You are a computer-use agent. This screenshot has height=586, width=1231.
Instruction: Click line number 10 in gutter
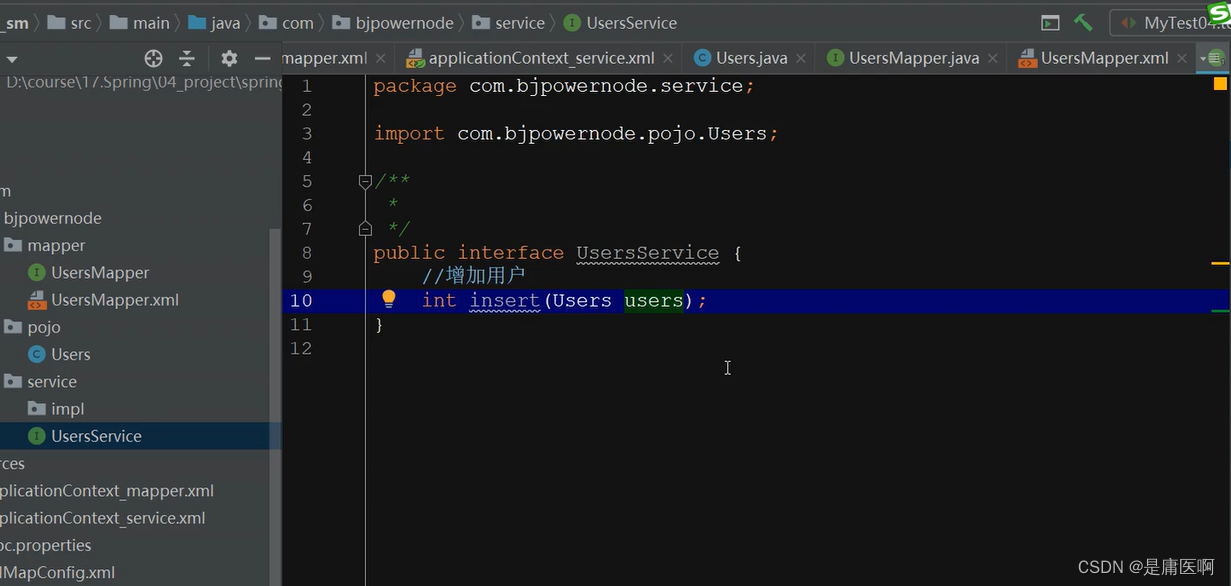tap(301, 300)
